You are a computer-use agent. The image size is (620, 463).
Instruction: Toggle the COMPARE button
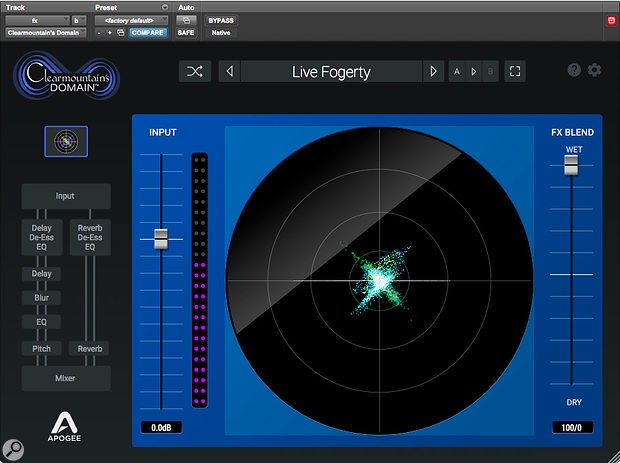coord(148,33)
